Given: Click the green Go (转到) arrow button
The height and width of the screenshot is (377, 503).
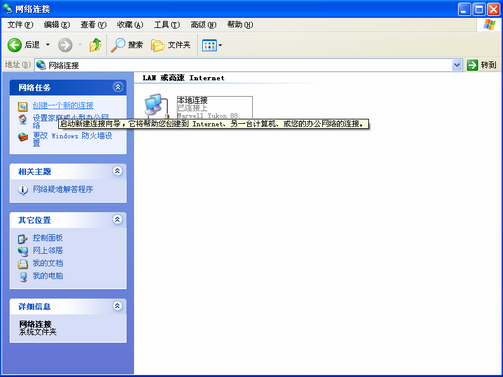Looking at the screenshot, I should click(x=472, y=65).
